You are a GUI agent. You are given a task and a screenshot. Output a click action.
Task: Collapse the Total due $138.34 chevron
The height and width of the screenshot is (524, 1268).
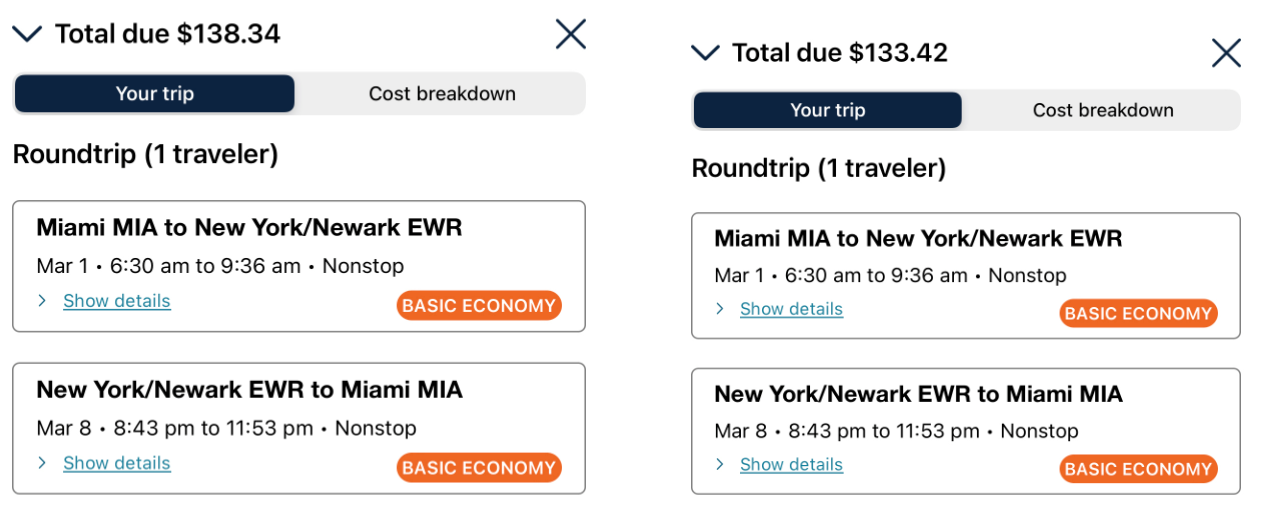(27, 35)
